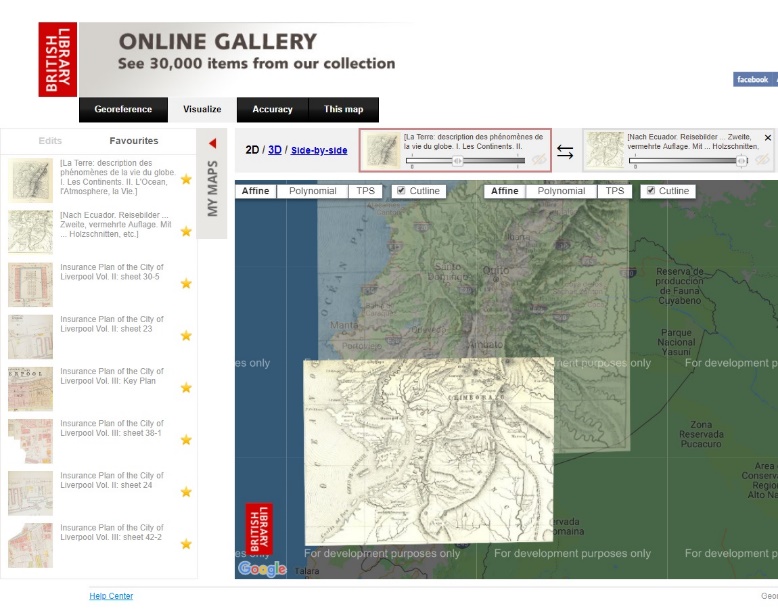Open the Accuracy tab
Image resolution: width=778 pixels, height=609 pixels.
272,109
